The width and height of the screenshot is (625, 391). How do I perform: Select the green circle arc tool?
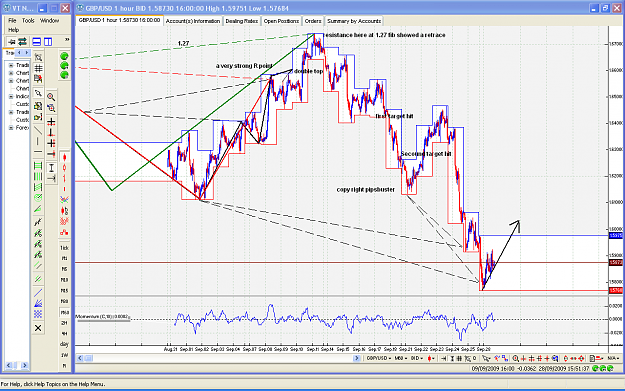click(38, 198)
